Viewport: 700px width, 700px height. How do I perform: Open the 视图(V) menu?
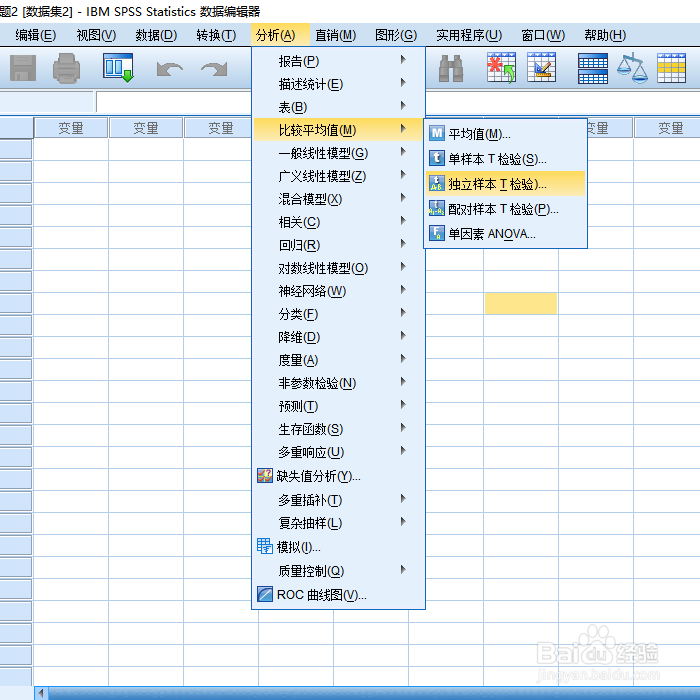coord(96,35)
